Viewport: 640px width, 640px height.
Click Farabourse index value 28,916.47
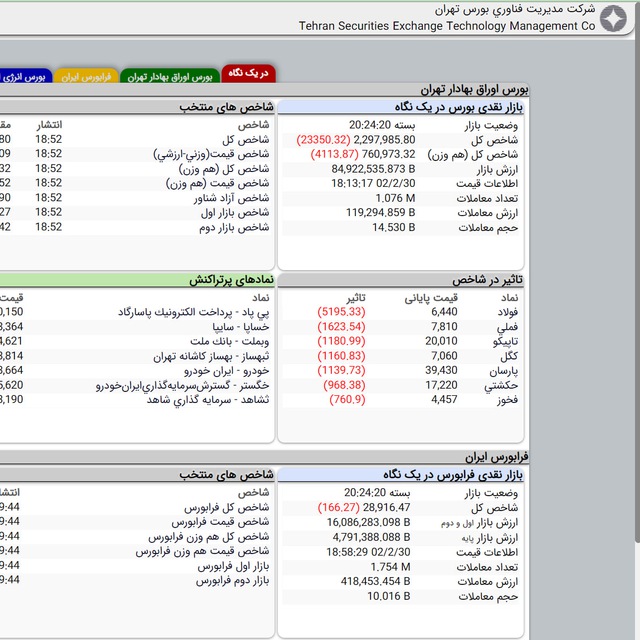(x=386, y=507)
